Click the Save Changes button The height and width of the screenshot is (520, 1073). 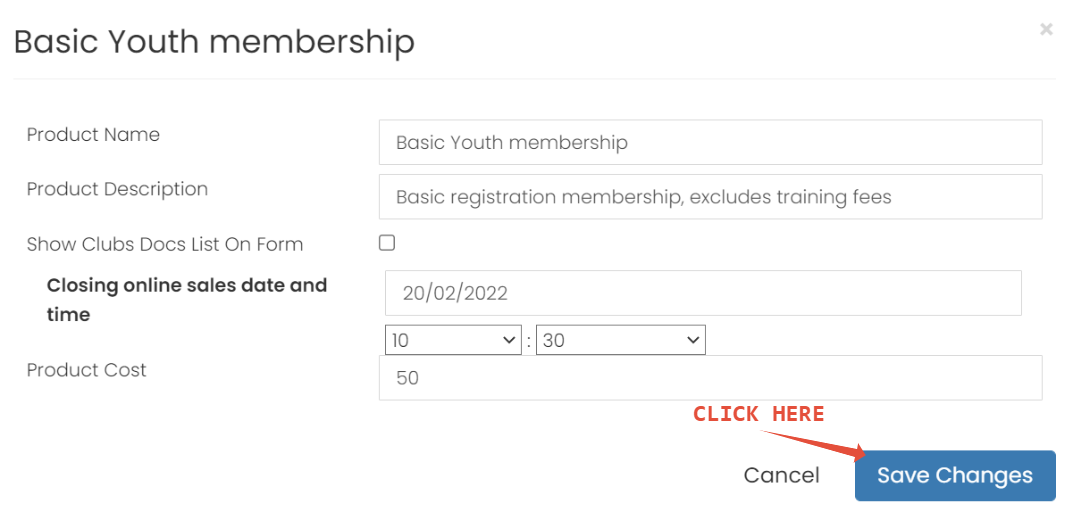point(954,476)
